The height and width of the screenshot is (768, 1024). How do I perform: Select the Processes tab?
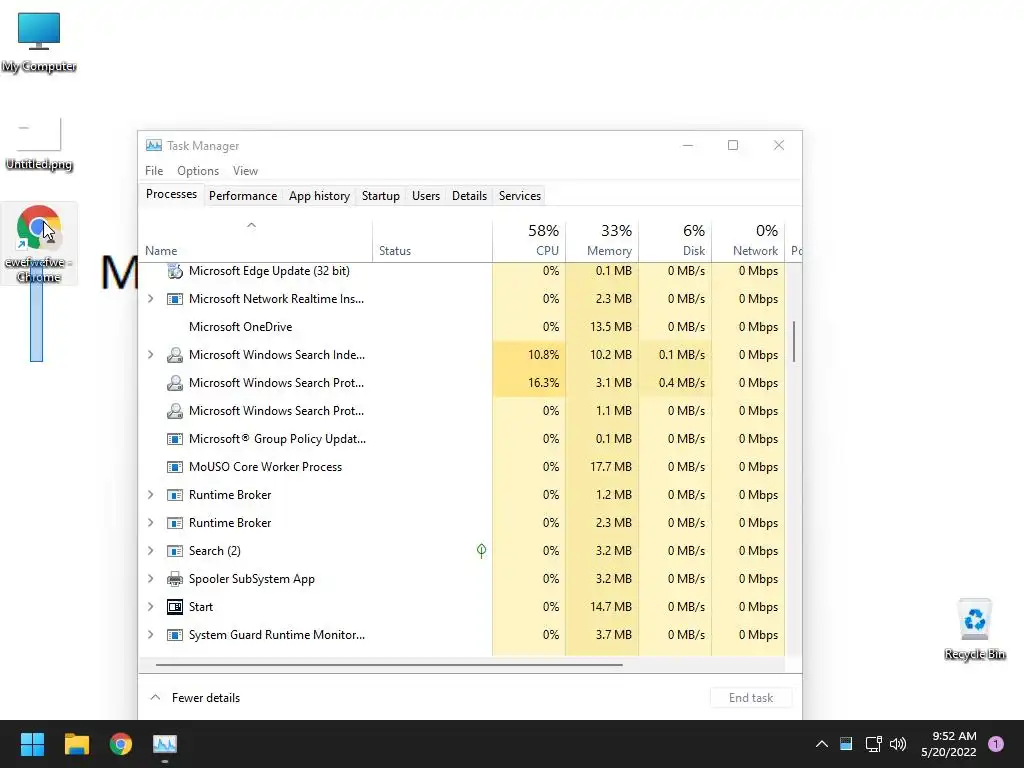pyautogui.click(x=171, y=195)
